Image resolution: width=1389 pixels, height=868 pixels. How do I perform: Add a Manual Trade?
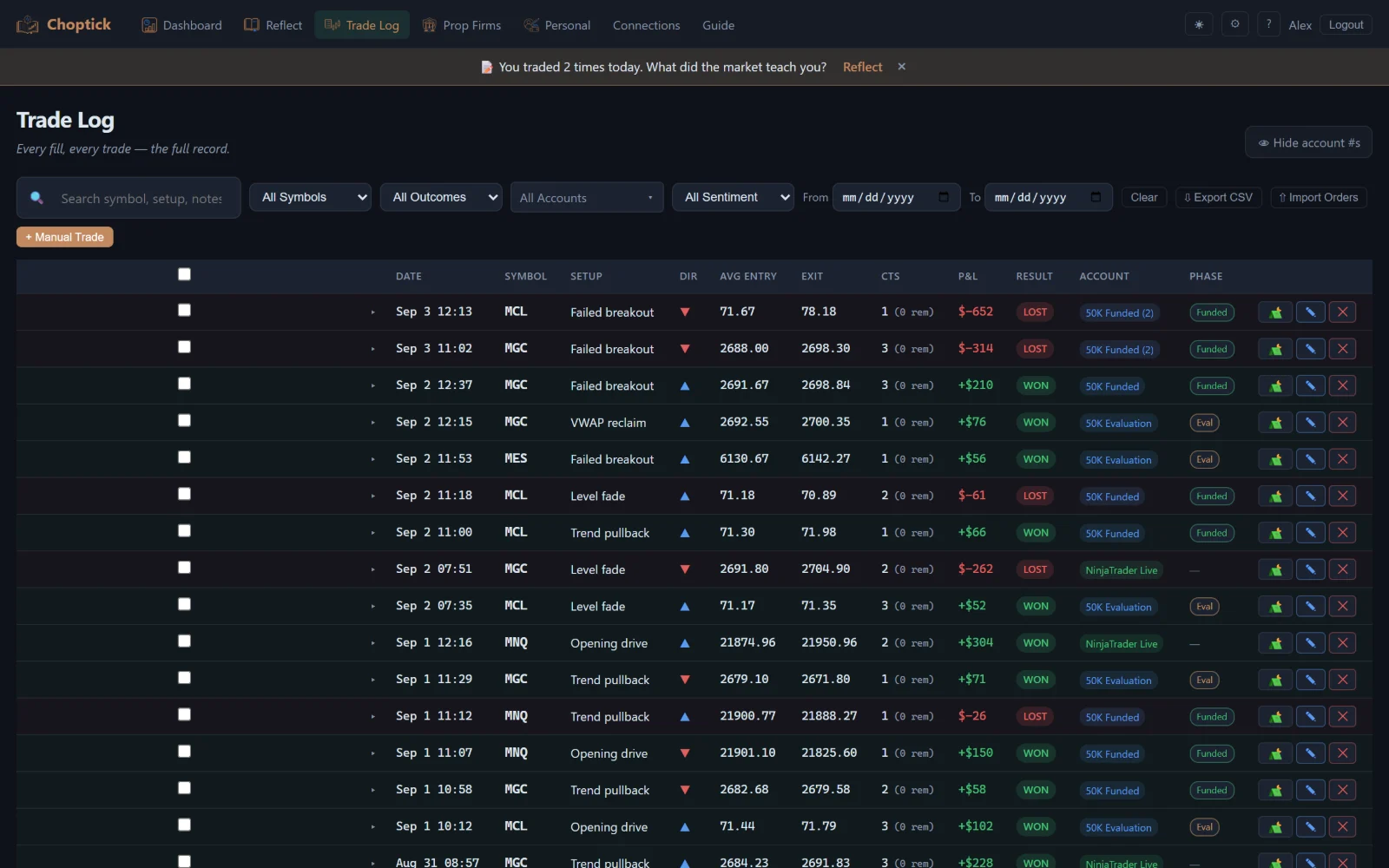tap(64, 237)
